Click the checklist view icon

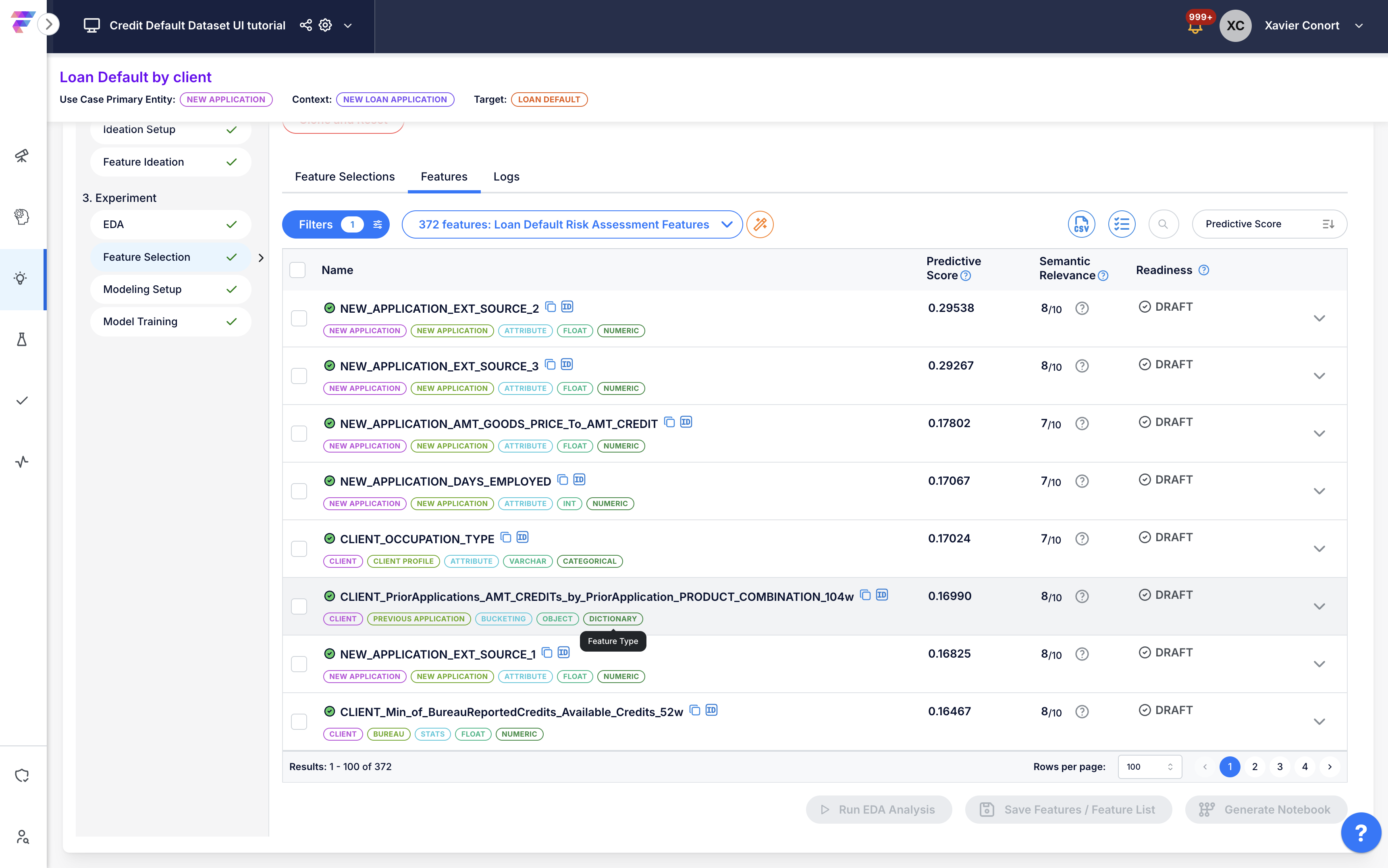point(1121,224)
